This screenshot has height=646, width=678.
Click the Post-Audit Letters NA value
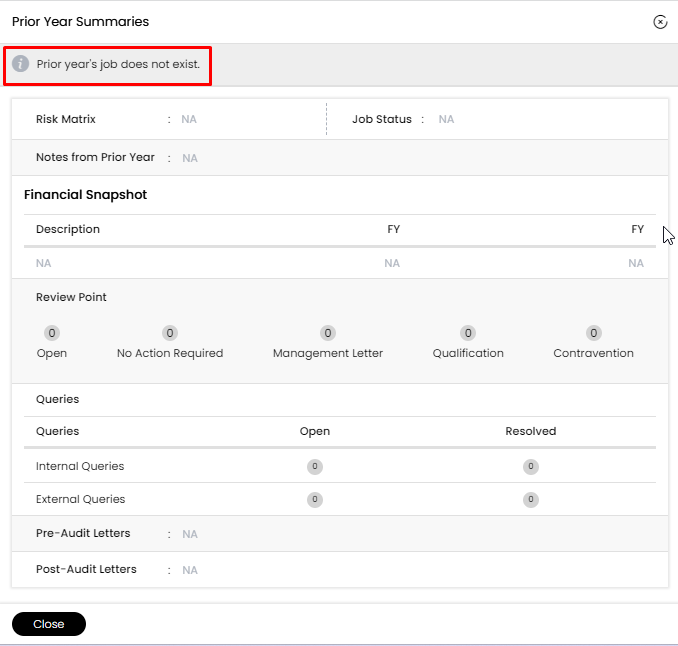(x=190, y=570)
